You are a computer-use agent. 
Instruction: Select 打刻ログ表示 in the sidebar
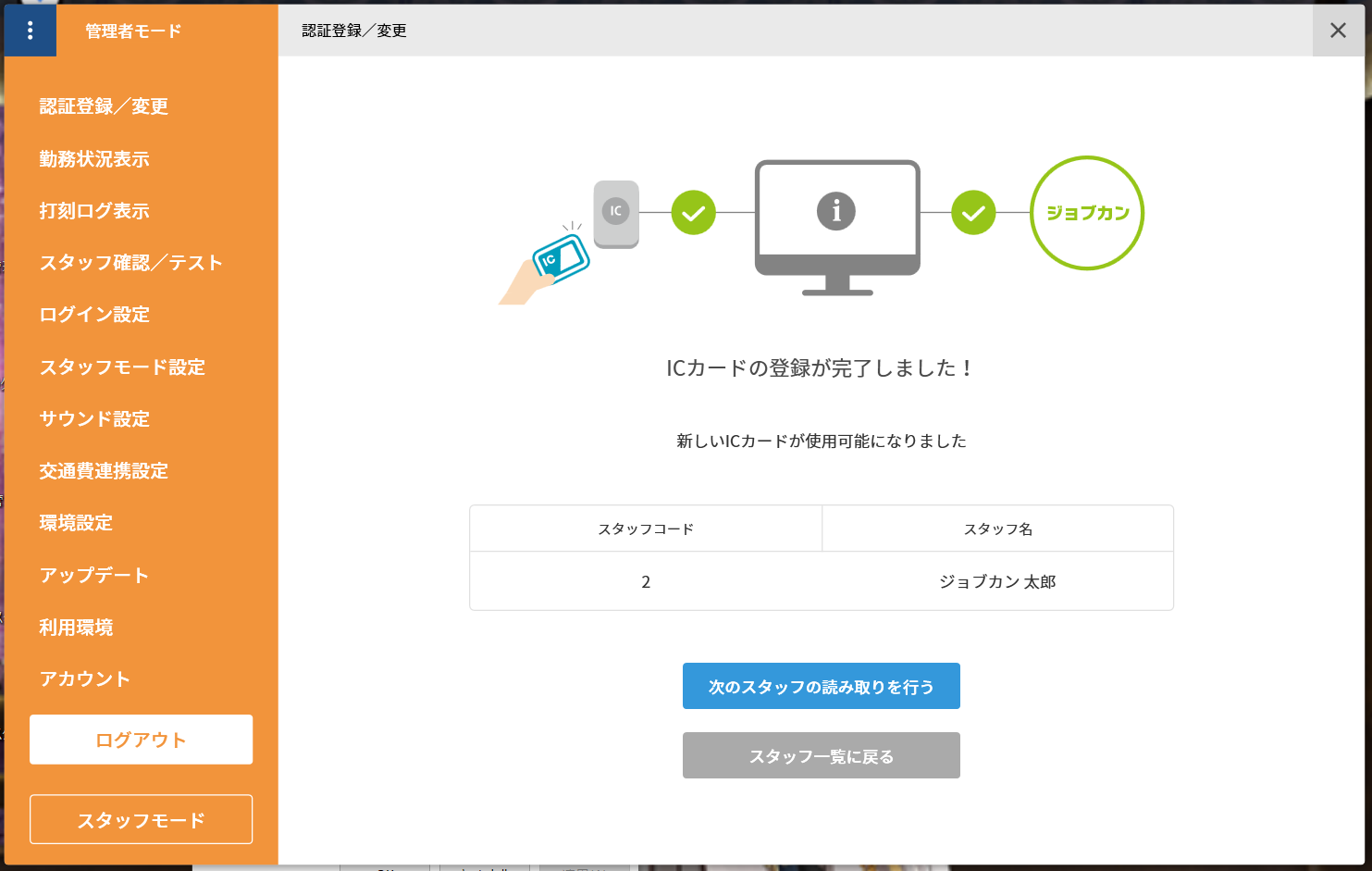coord(94,211)
